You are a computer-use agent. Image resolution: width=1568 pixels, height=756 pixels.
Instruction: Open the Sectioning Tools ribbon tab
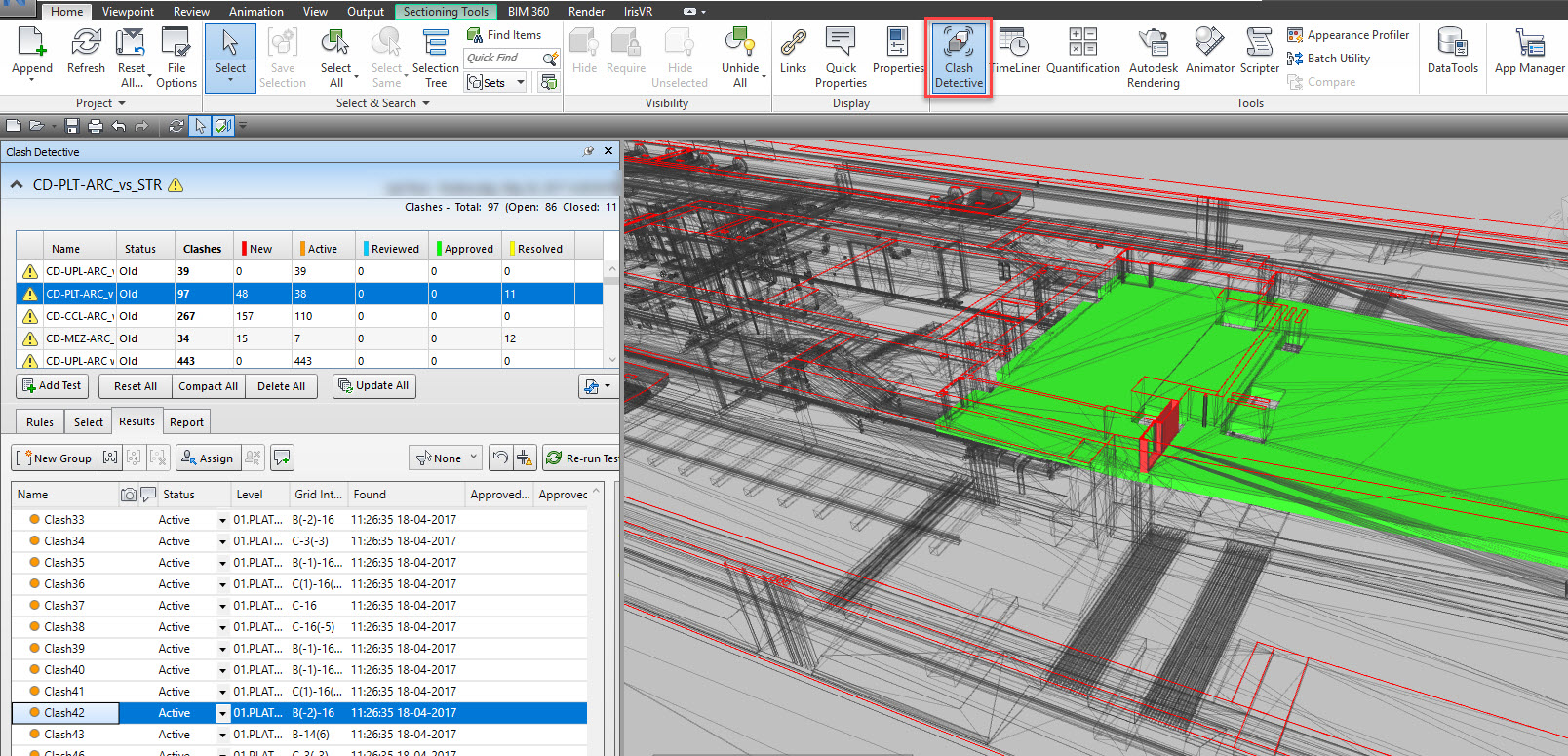pyautogui.click(x=446, y=11)
